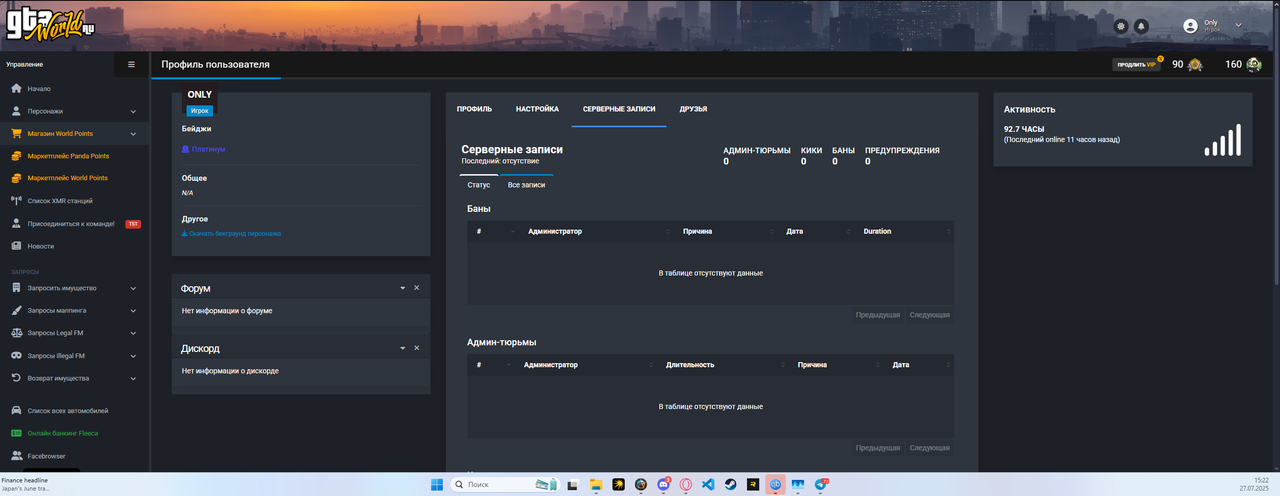The image size is (1280, 496).
Task: Expand Запросы Illegal FM chevron
Action: (x=133, y=355)
